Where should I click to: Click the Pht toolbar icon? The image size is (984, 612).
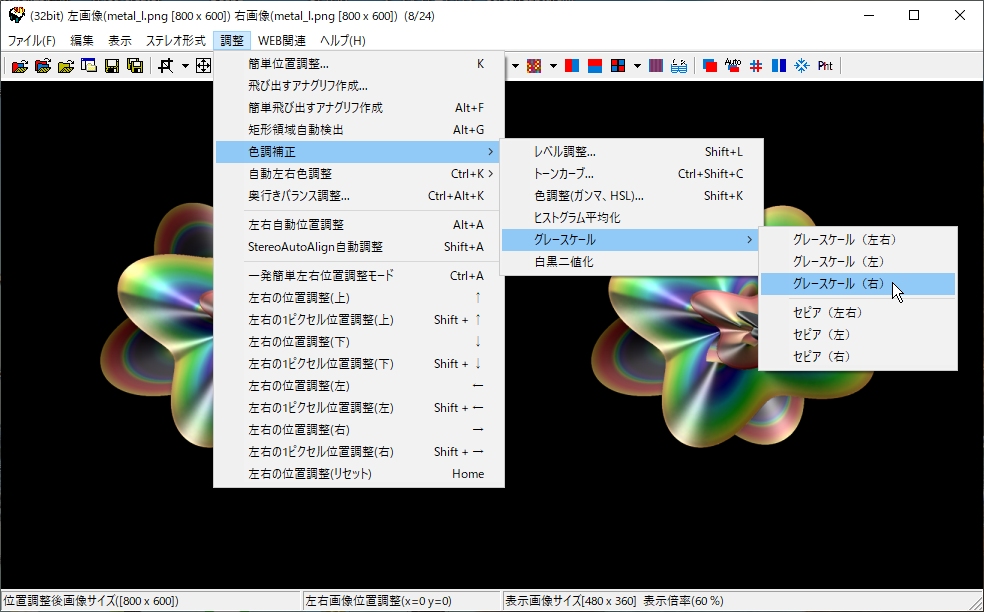coord(825,66)
